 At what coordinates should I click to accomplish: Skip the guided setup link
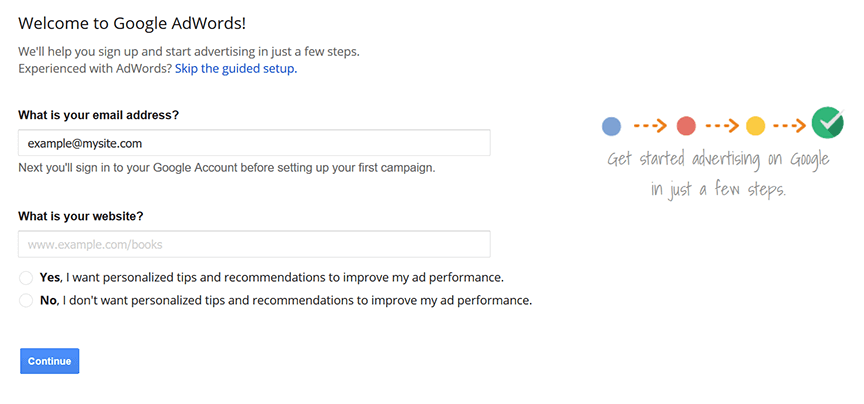tap(236, 69)
